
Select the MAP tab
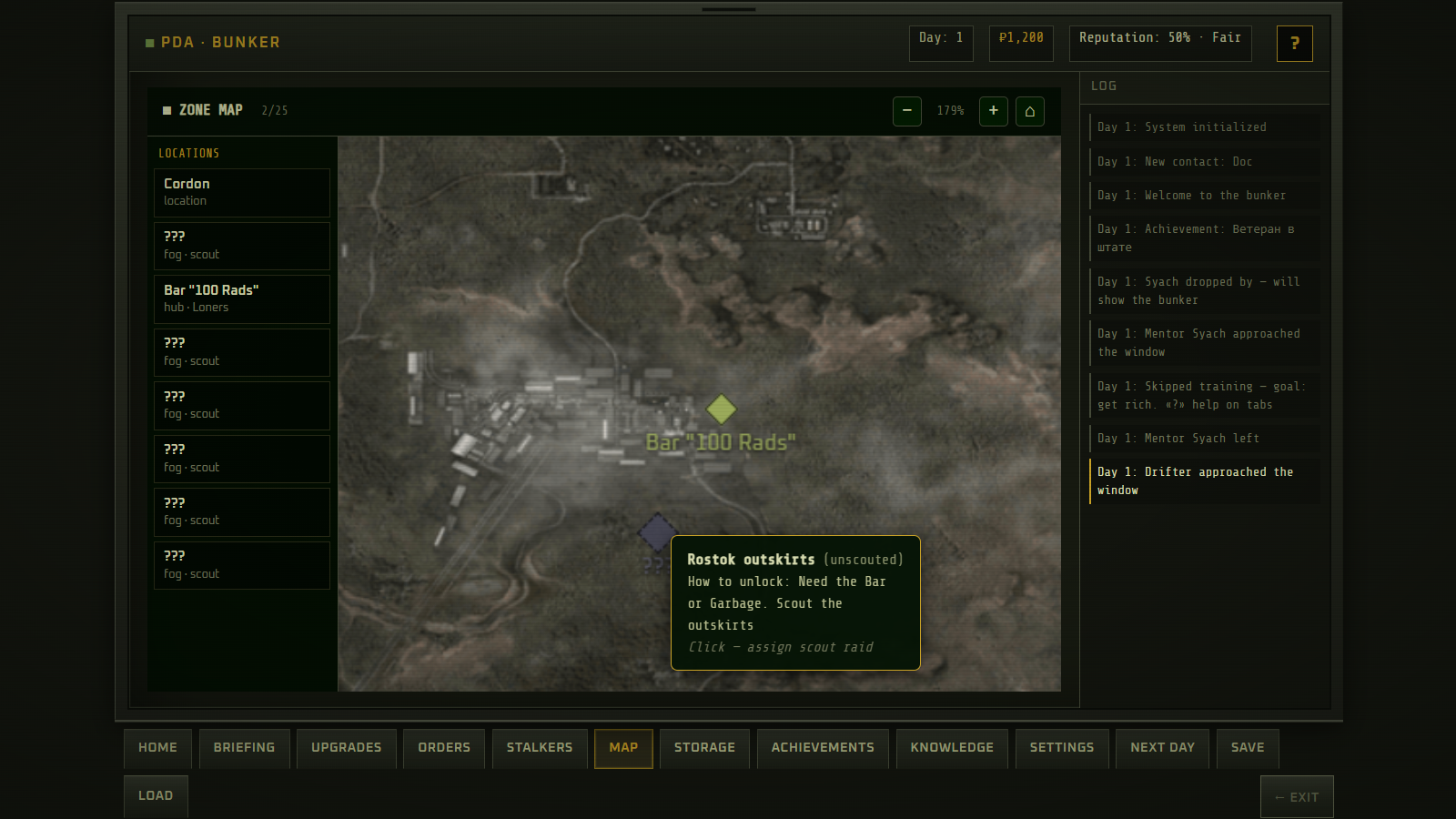point(623,748)
